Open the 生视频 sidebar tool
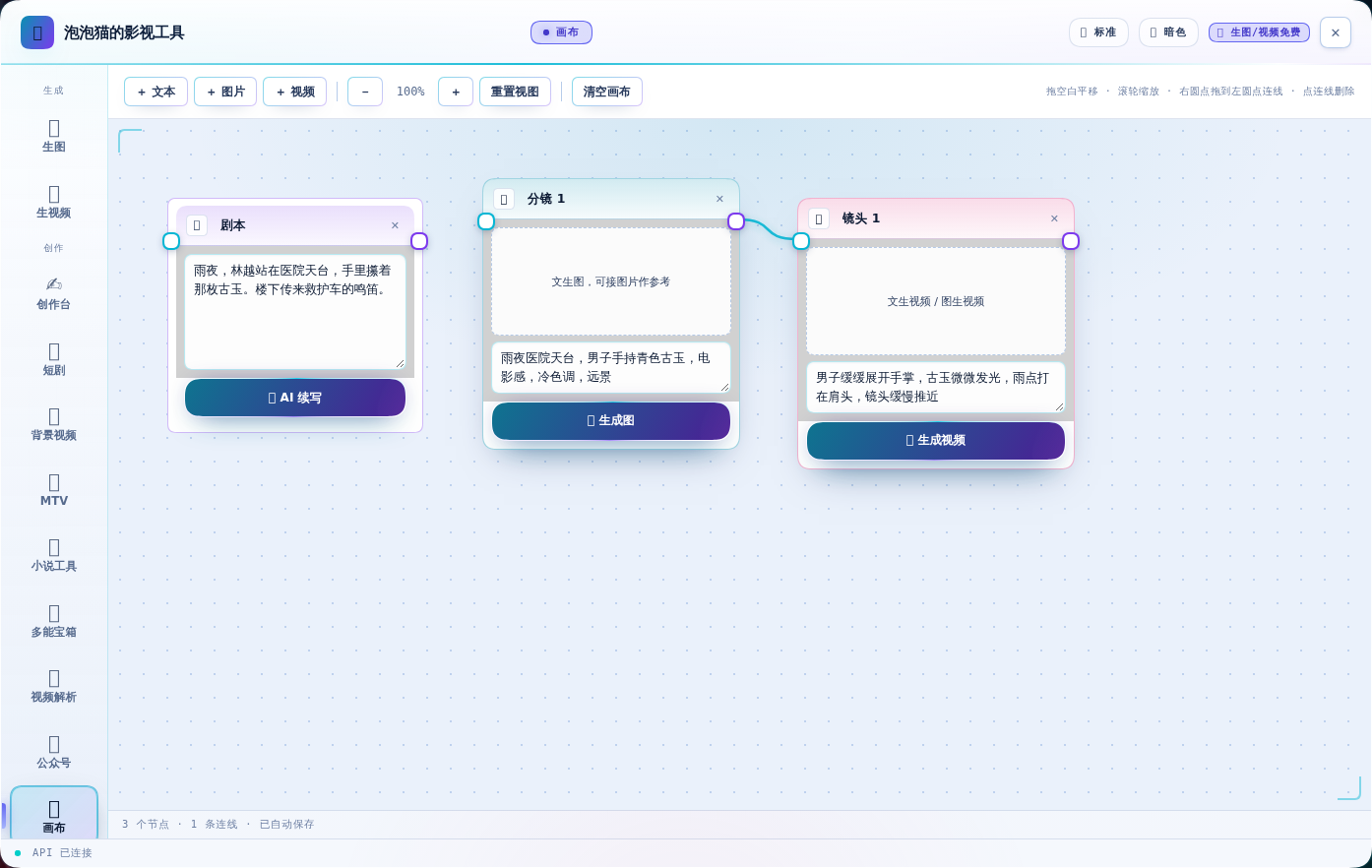The image size is (1372, 868). tap(54, 202)
